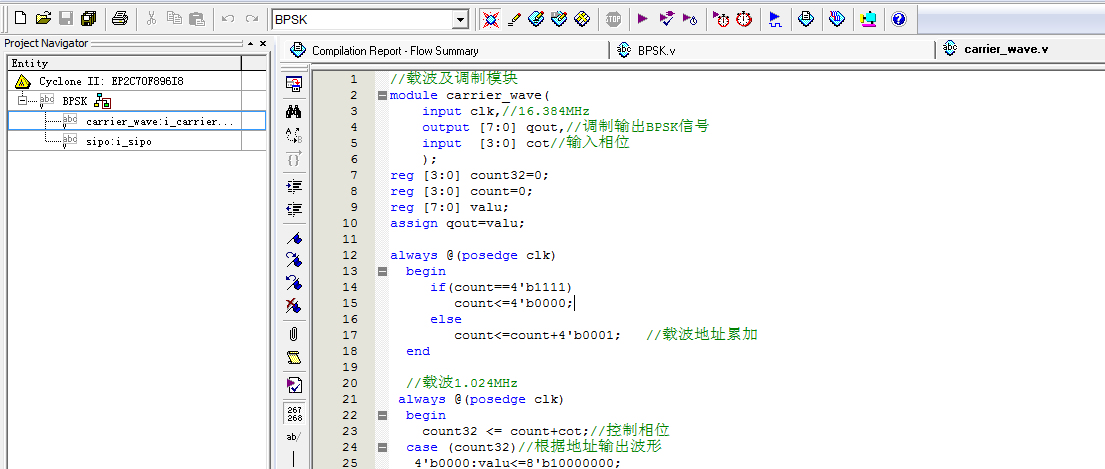Click the New file icon
The height and width of the screenshot is (469, 1105).
pos(18,19)
